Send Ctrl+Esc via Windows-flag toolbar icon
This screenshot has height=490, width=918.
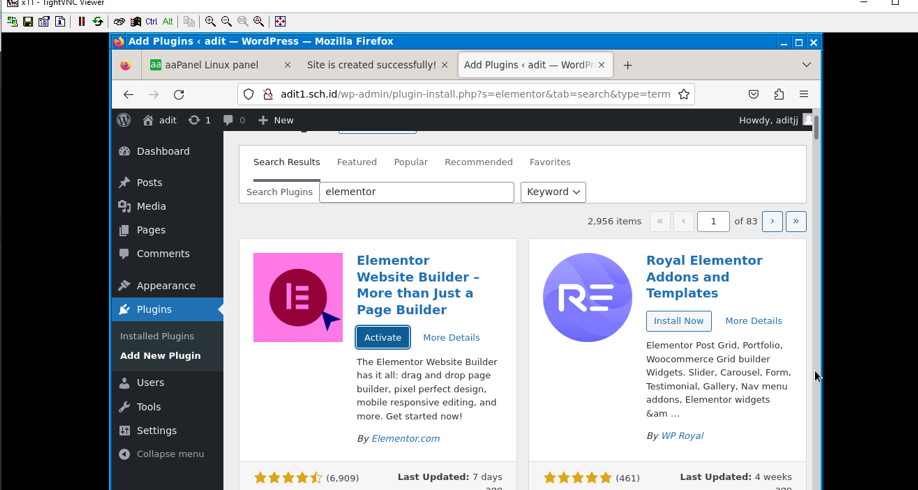click(x=135, y=22)
